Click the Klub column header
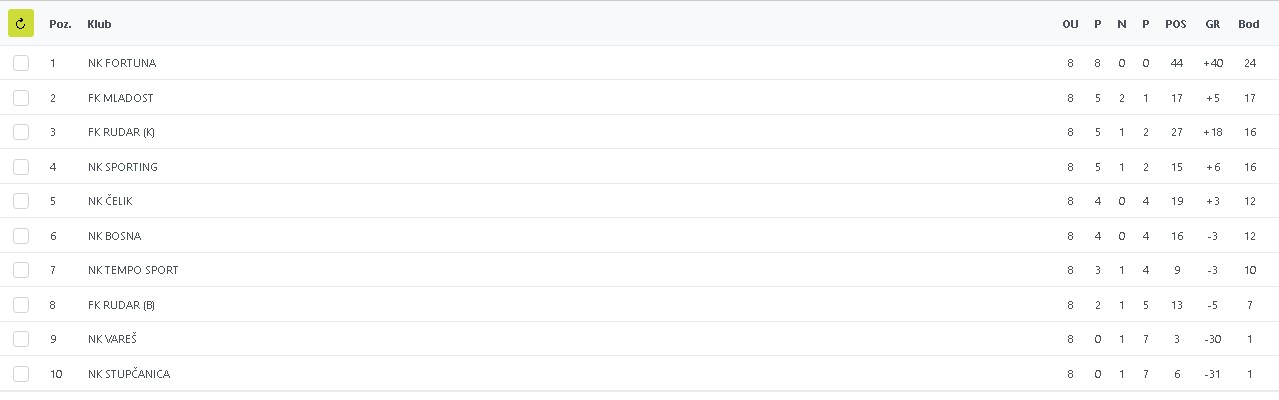Viewport: 1279px width, 400px height. coord(98,24)
